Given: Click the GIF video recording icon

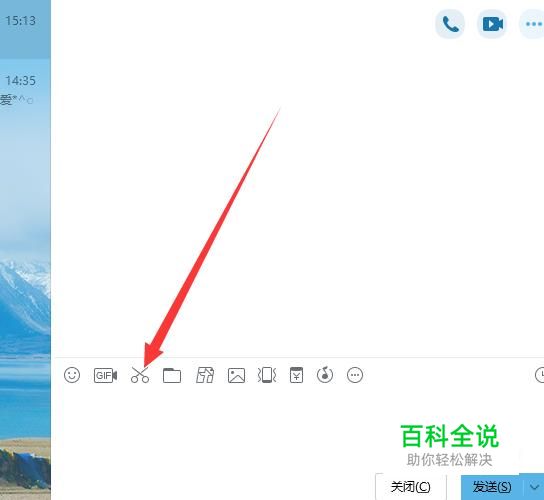Looking at the screenshot, I should 105,375.
